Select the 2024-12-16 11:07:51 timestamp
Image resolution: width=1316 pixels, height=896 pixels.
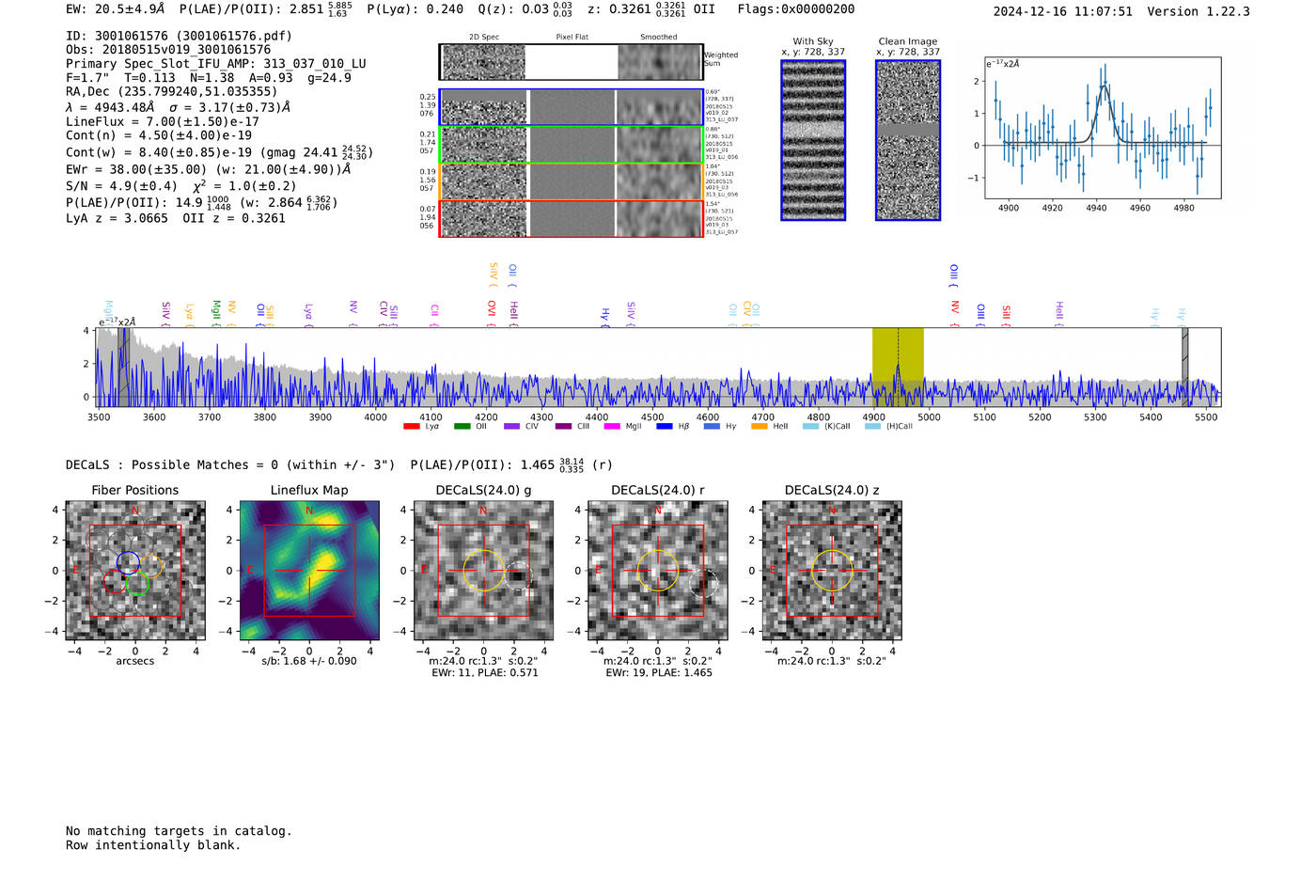[x=1063, y=11]
